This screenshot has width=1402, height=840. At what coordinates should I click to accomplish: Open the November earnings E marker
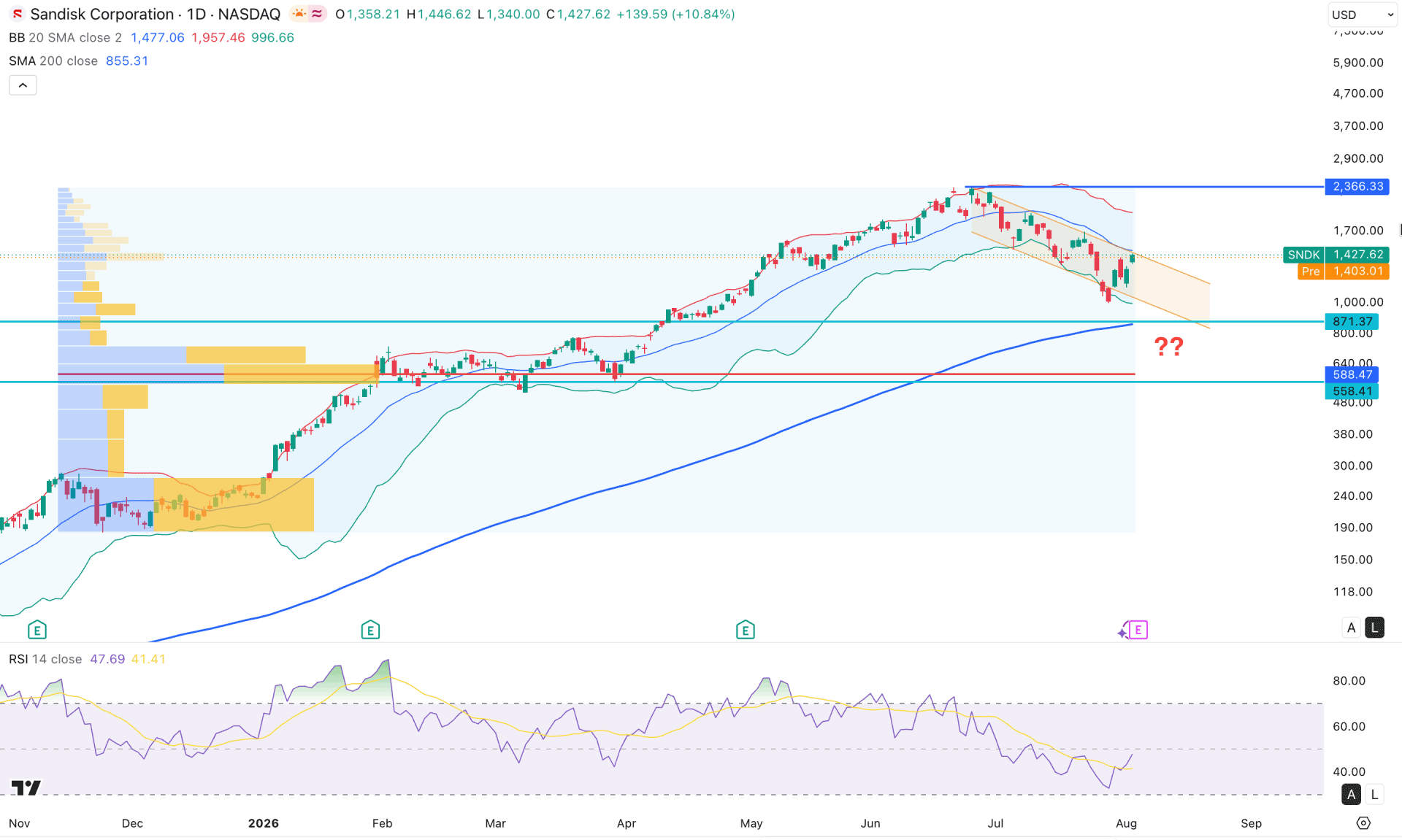tap(37, 630)
